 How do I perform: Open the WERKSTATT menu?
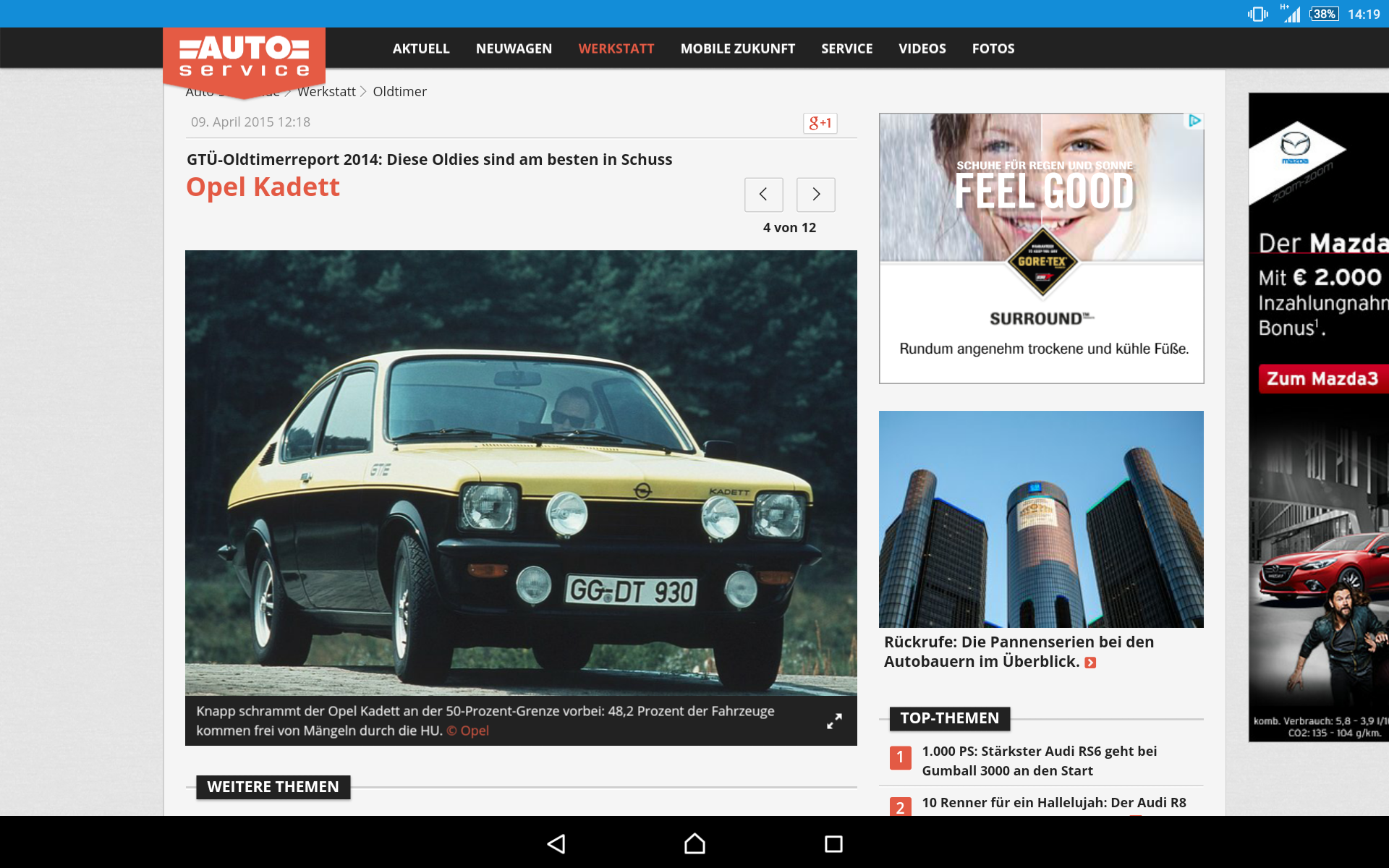click(616, 48)
